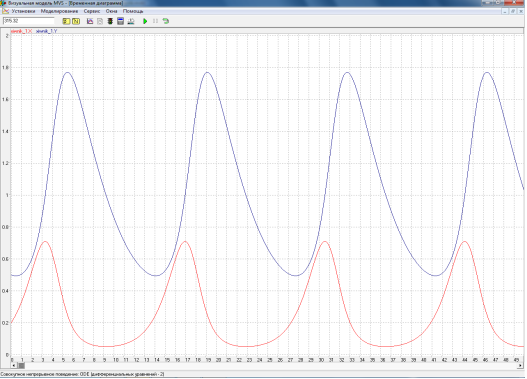Image resolution: width=527 pixels, height=379 pixels.
Task: Click the horizontal scrollbar right arrow
Action: pyautogui.click(x=520, y=365)
